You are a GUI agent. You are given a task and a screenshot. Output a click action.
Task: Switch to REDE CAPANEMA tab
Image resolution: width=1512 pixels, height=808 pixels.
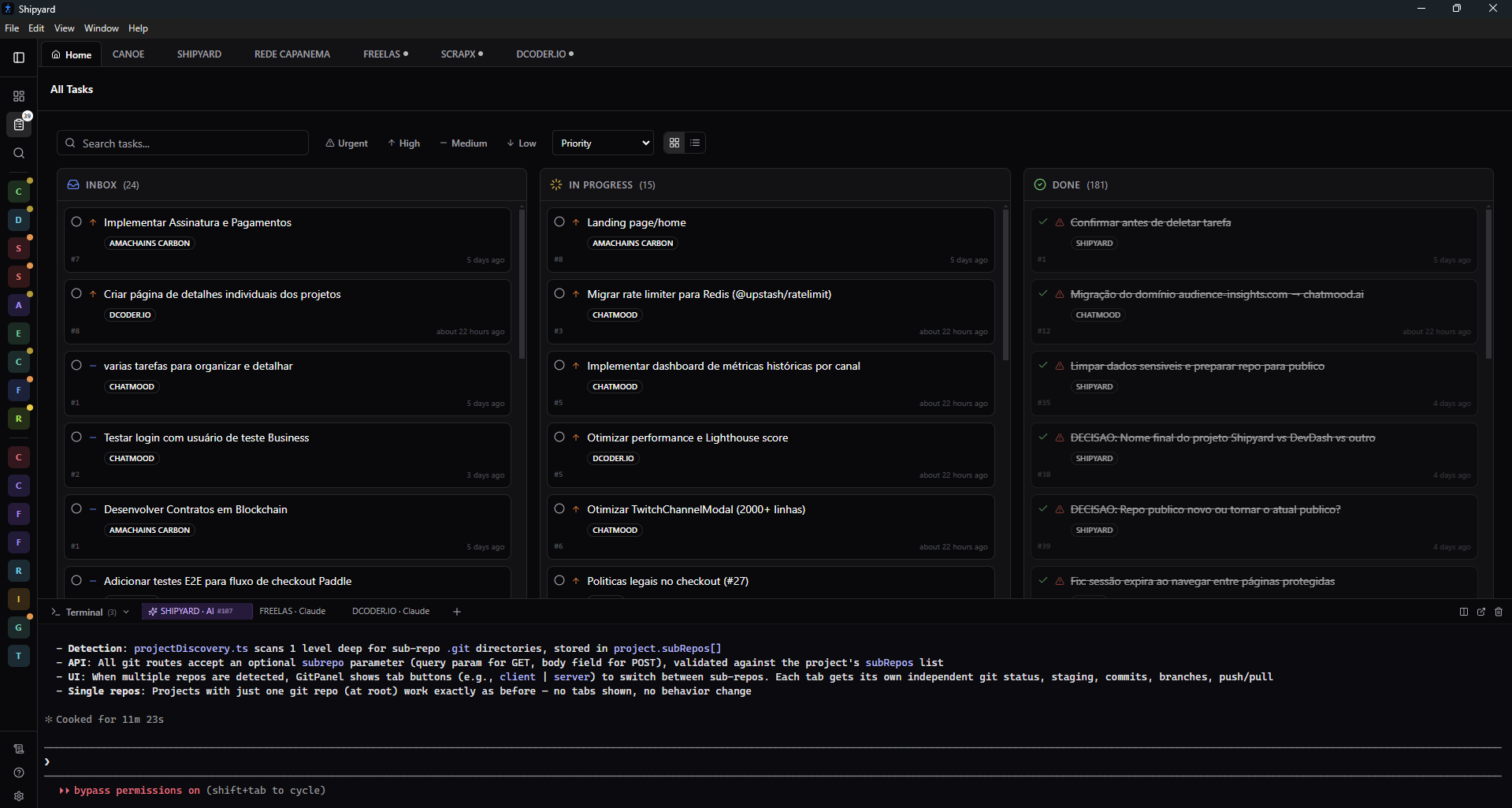pos(292,54)
